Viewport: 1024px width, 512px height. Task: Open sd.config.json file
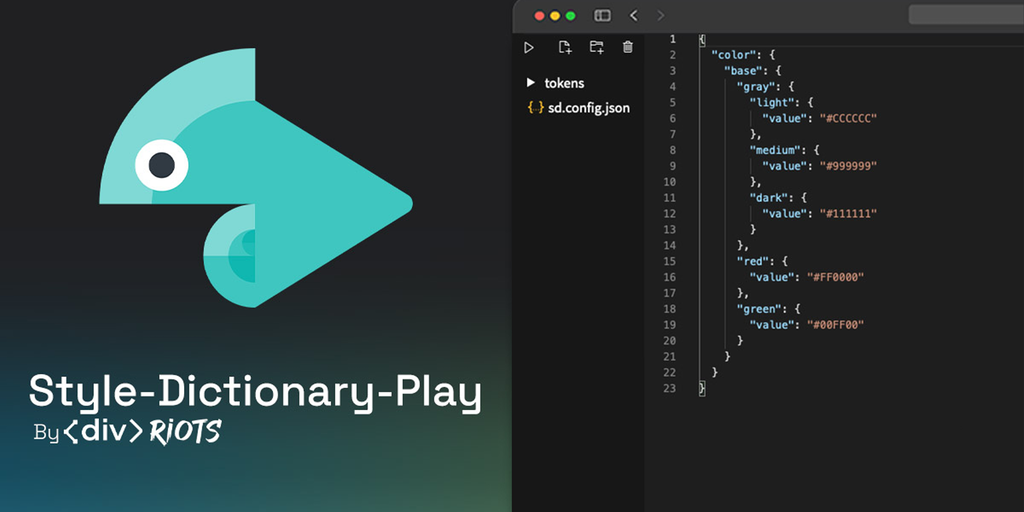(588, 108)
